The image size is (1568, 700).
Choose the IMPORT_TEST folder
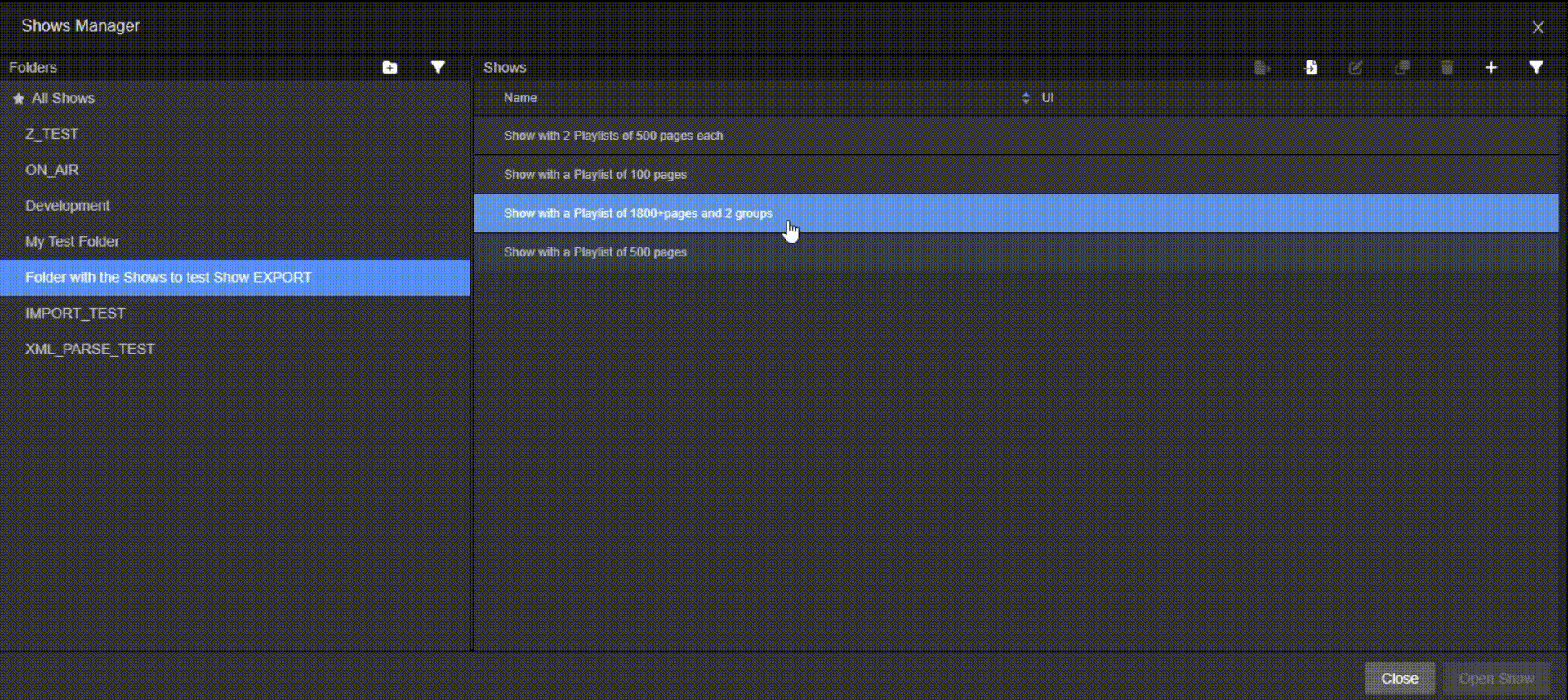(x=75, y=314)
